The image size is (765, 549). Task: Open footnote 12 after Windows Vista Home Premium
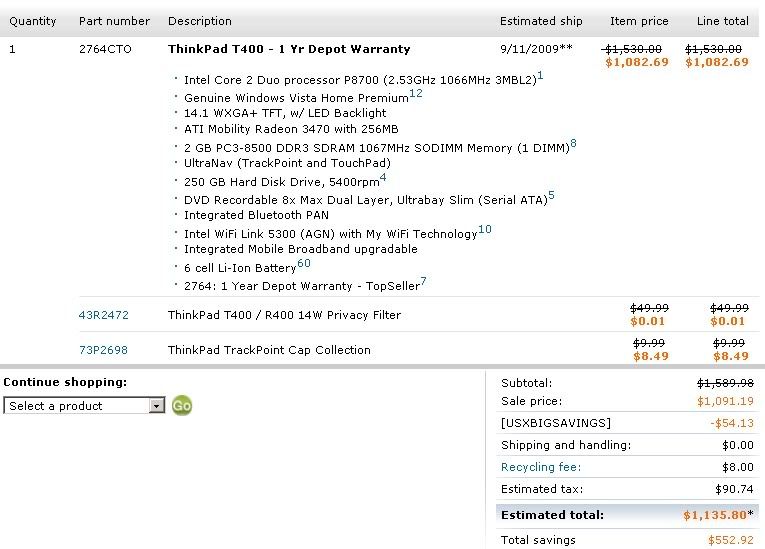416,93
